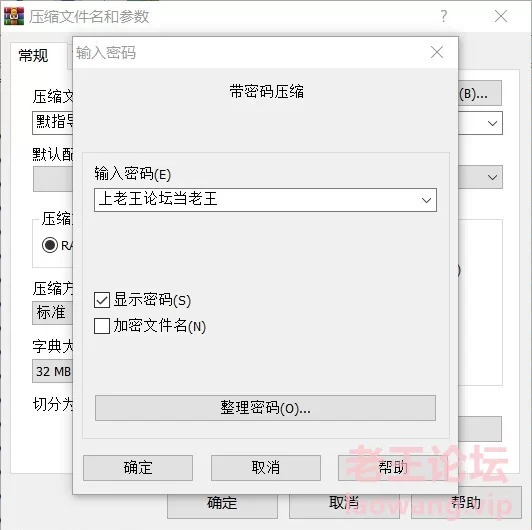Viewport: 532px width, 530px height.
Task: Open the 32 MB dictionary size dropdown
Action: point(52,371)
